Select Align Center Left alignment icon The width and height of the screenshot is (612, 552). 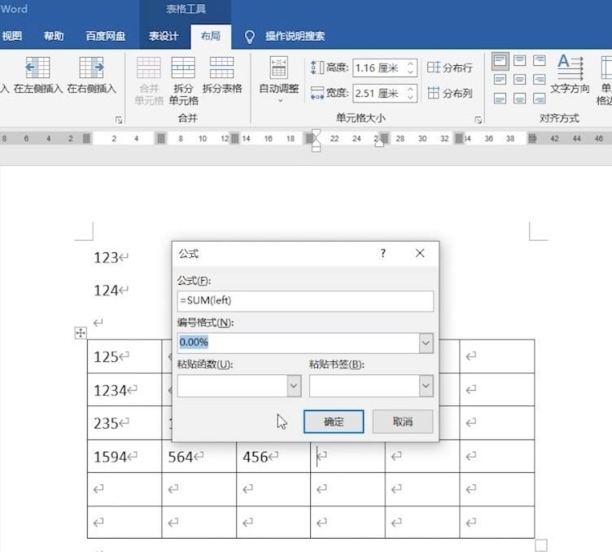coord(500,80)
